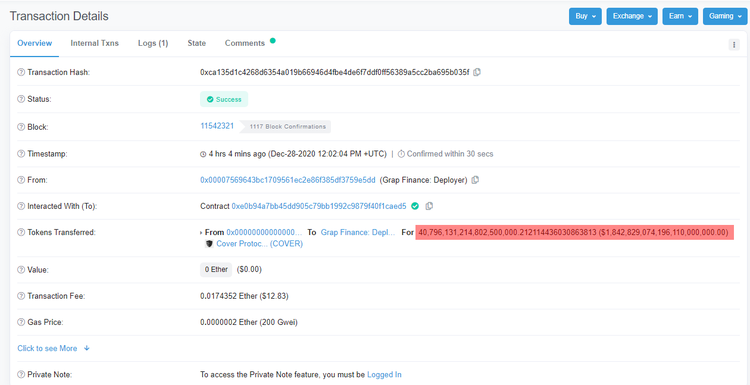Click the clock icon before the timestamp
This screenshot has height=385, width=750.
pyautogui.click(x=203, y=154)
